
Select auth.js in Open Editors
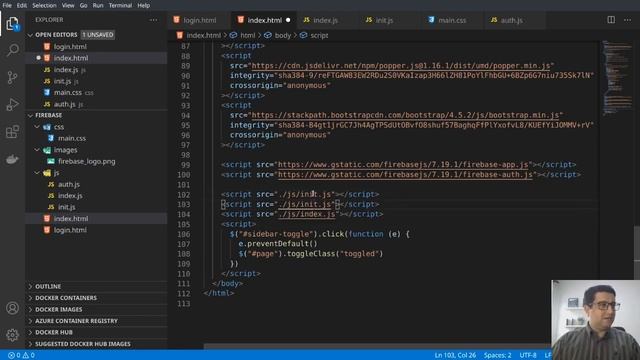point(96,104)
